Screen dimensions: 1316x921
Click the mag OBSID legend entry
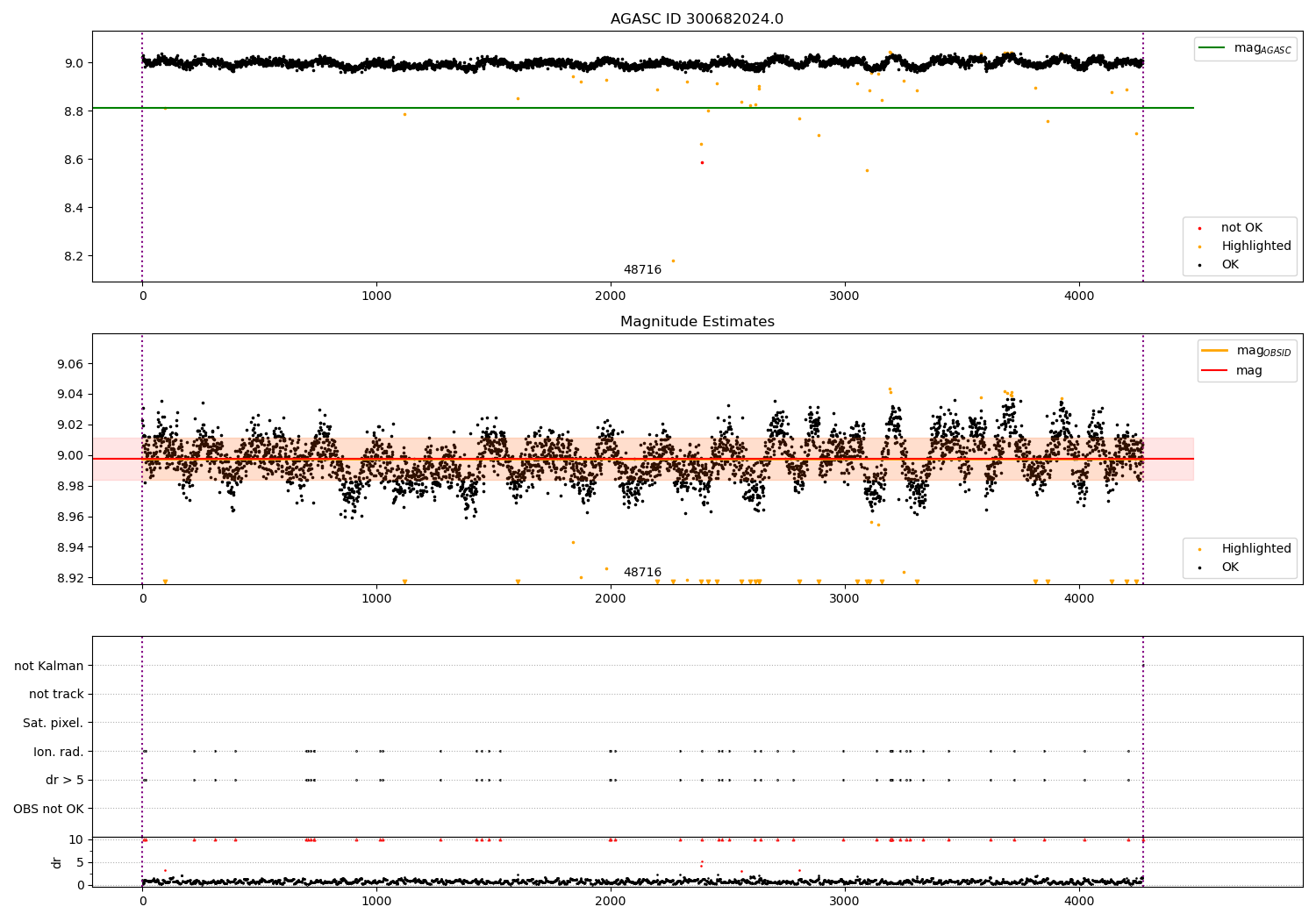[x=1247, y=351]
